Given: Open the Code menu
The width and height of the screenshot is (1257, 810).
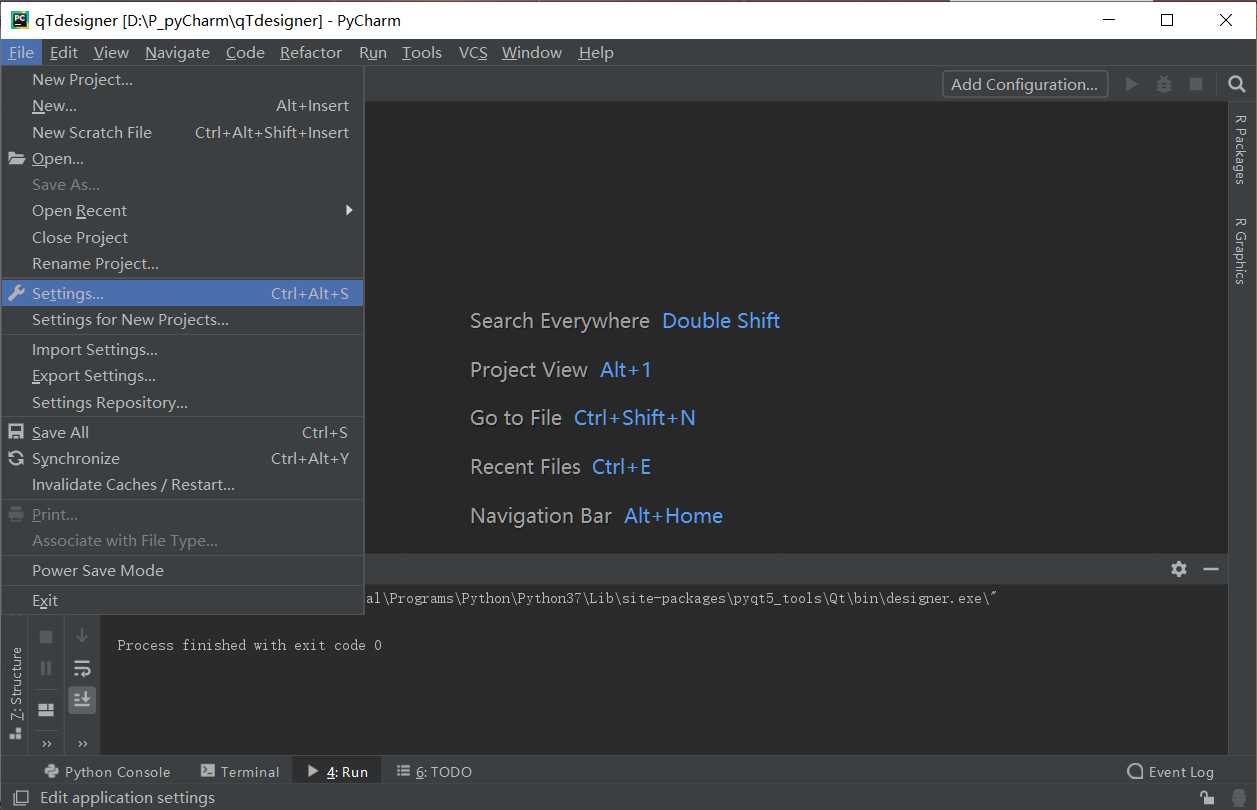Looking at the screenshot, I should click(x=245, y=52).
